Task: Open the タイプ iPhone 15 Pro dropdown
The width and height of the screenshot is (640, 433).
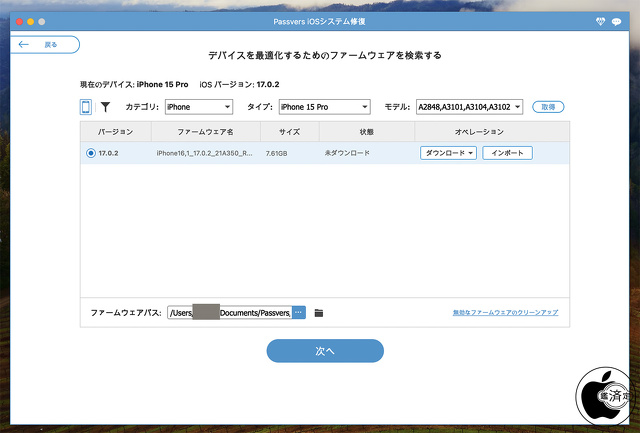Action: 324,107
